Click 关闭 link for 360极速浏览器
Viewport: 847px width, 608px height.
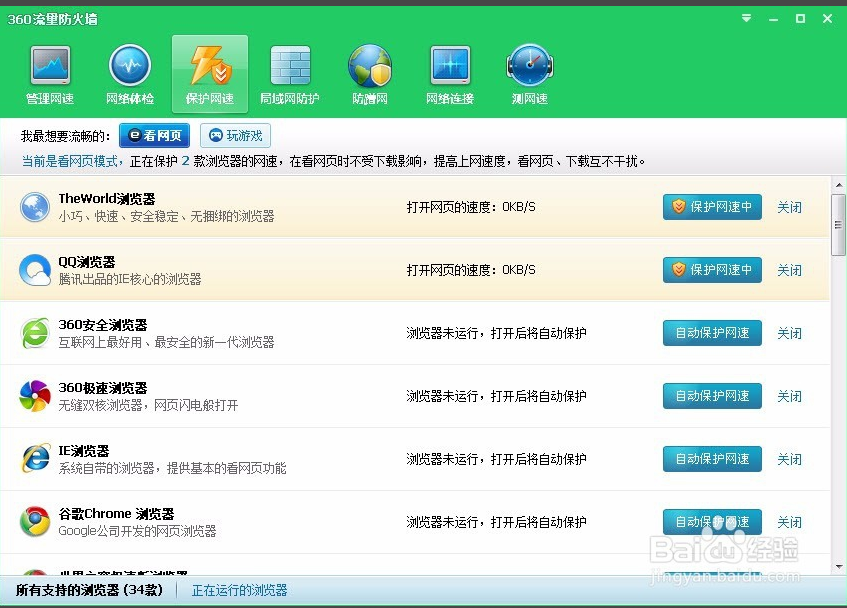pyautogui.click(x=789, y=396)
